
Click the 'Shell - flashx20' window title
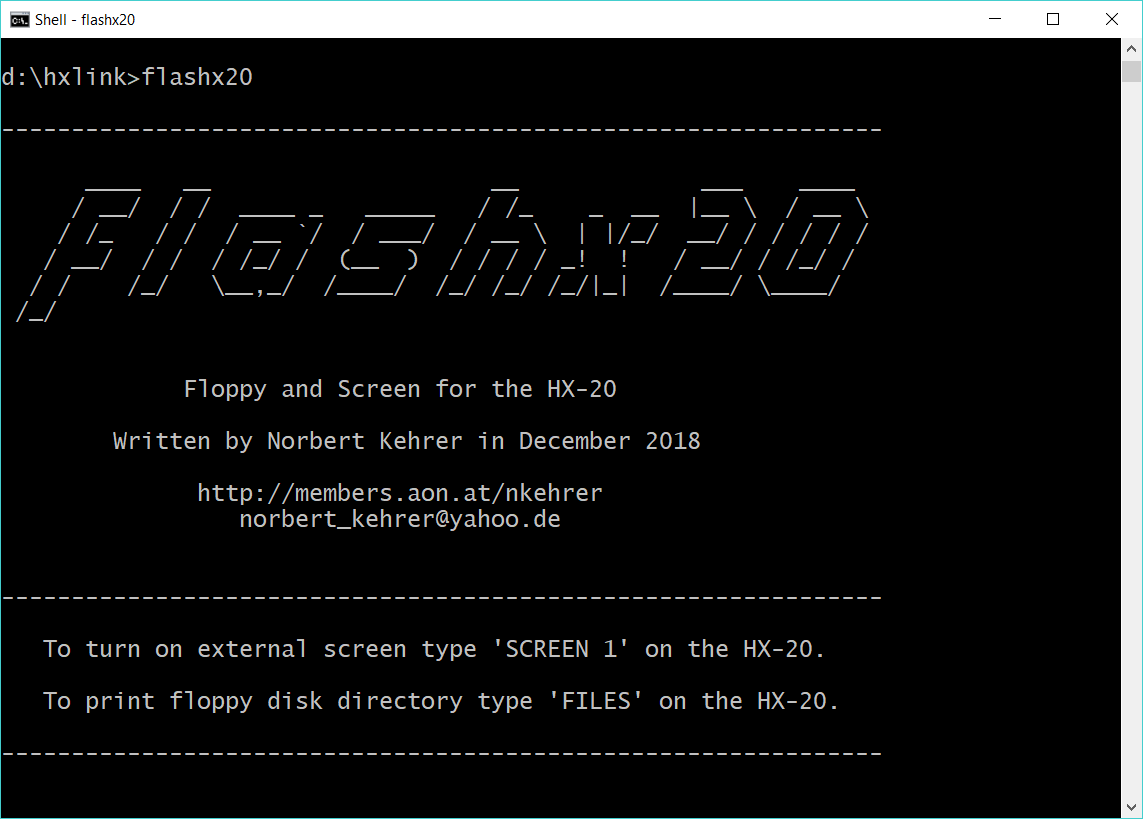pos(85,20)
